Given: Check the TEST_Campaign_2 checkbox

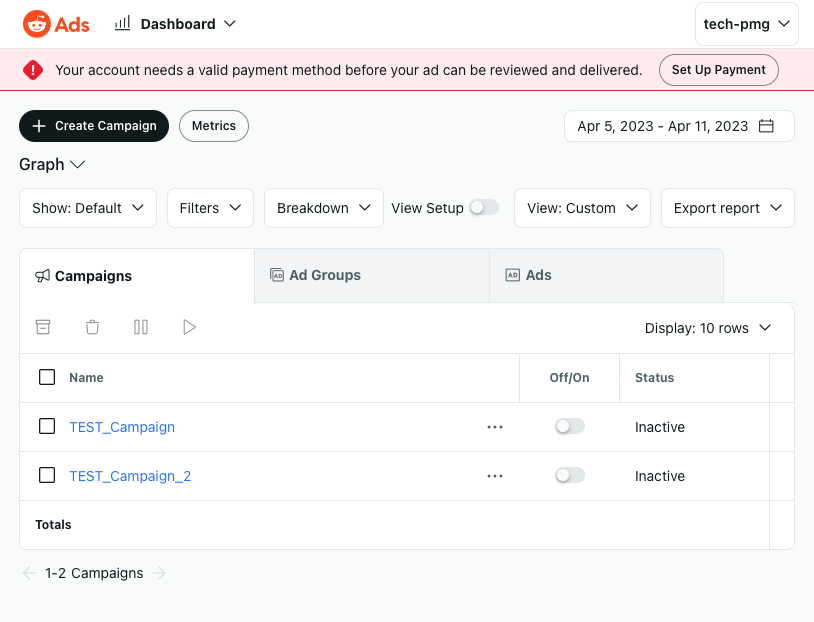Looking at the screenshot, I should pos(47,475).
